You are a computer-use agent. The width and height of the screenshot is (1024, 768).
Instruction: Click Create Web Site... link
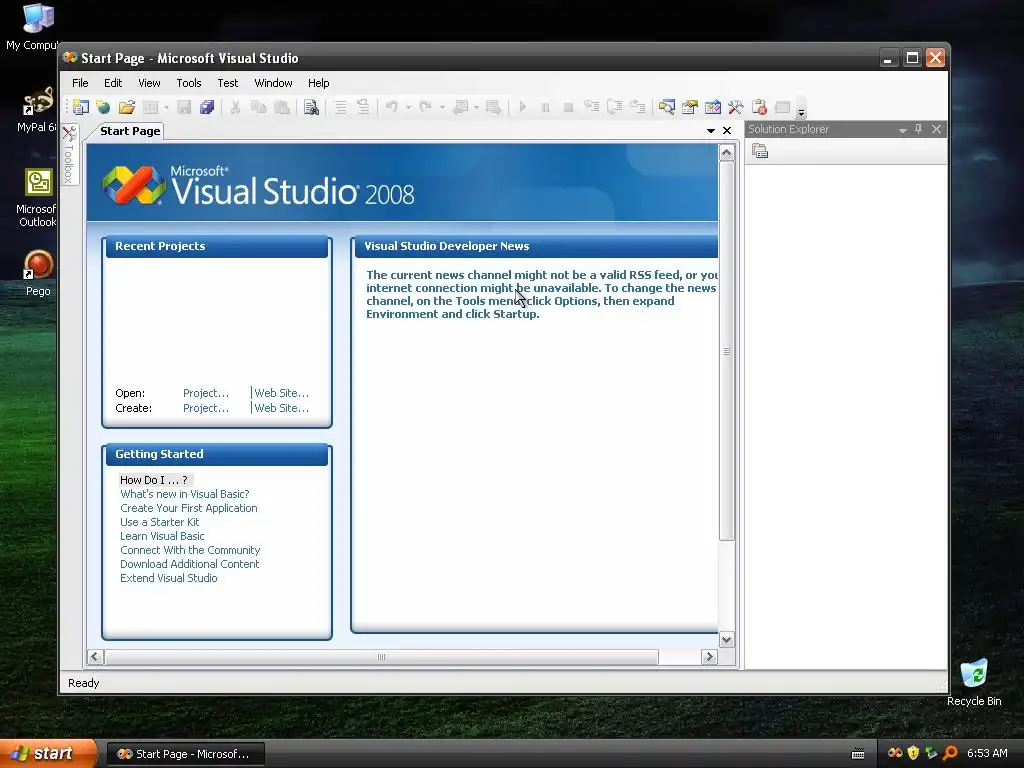(x=281, y=408)
